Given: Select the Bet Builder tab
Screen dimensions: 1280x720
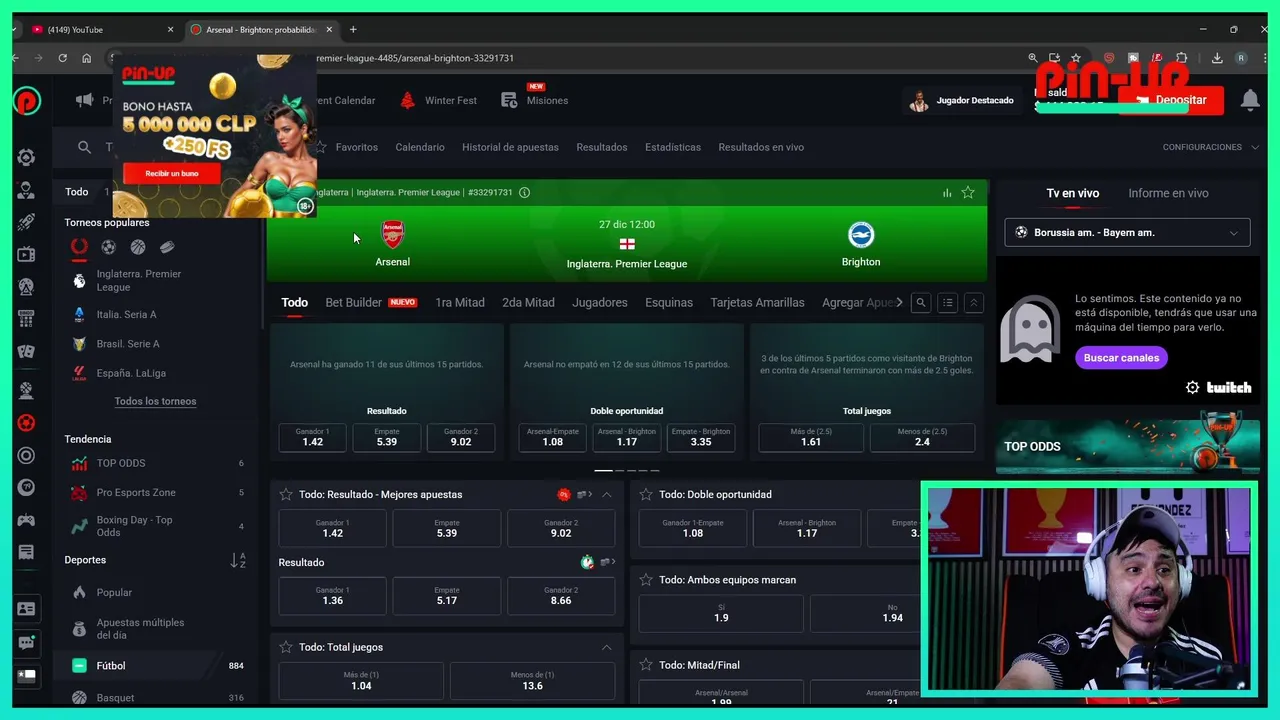Looking at the screenshot, I should pyautogui.click(x=371, y=302).
